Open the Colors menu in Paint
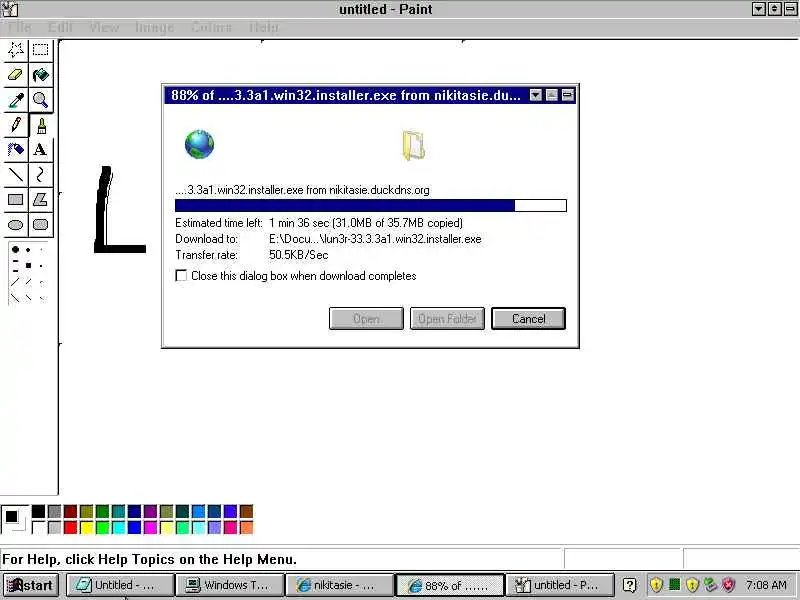Viewport: 800px width, 600px height. click(211, 27)
